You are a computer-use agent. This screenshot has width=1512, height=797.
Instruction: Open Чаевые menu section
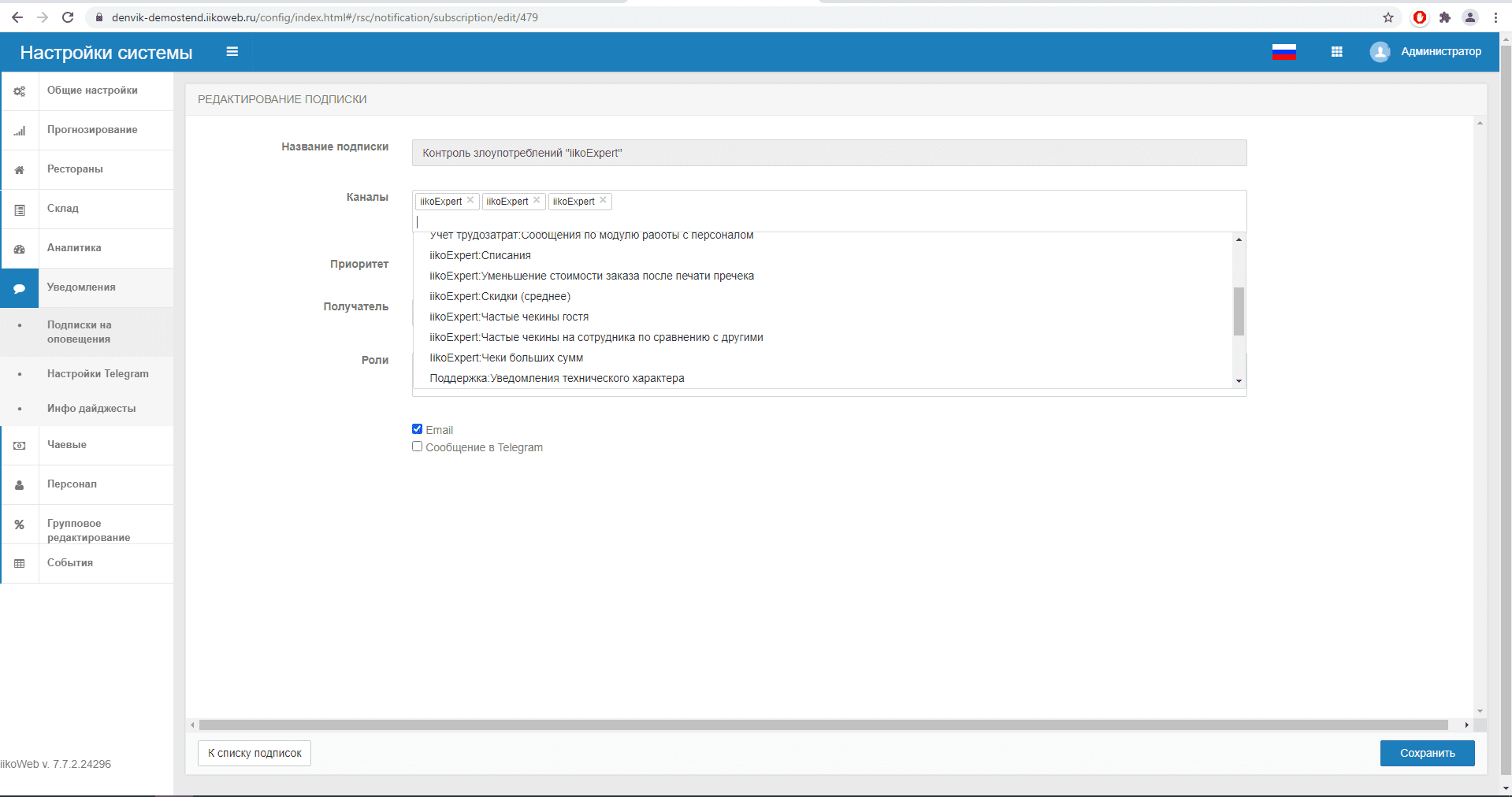click(67, 445)
